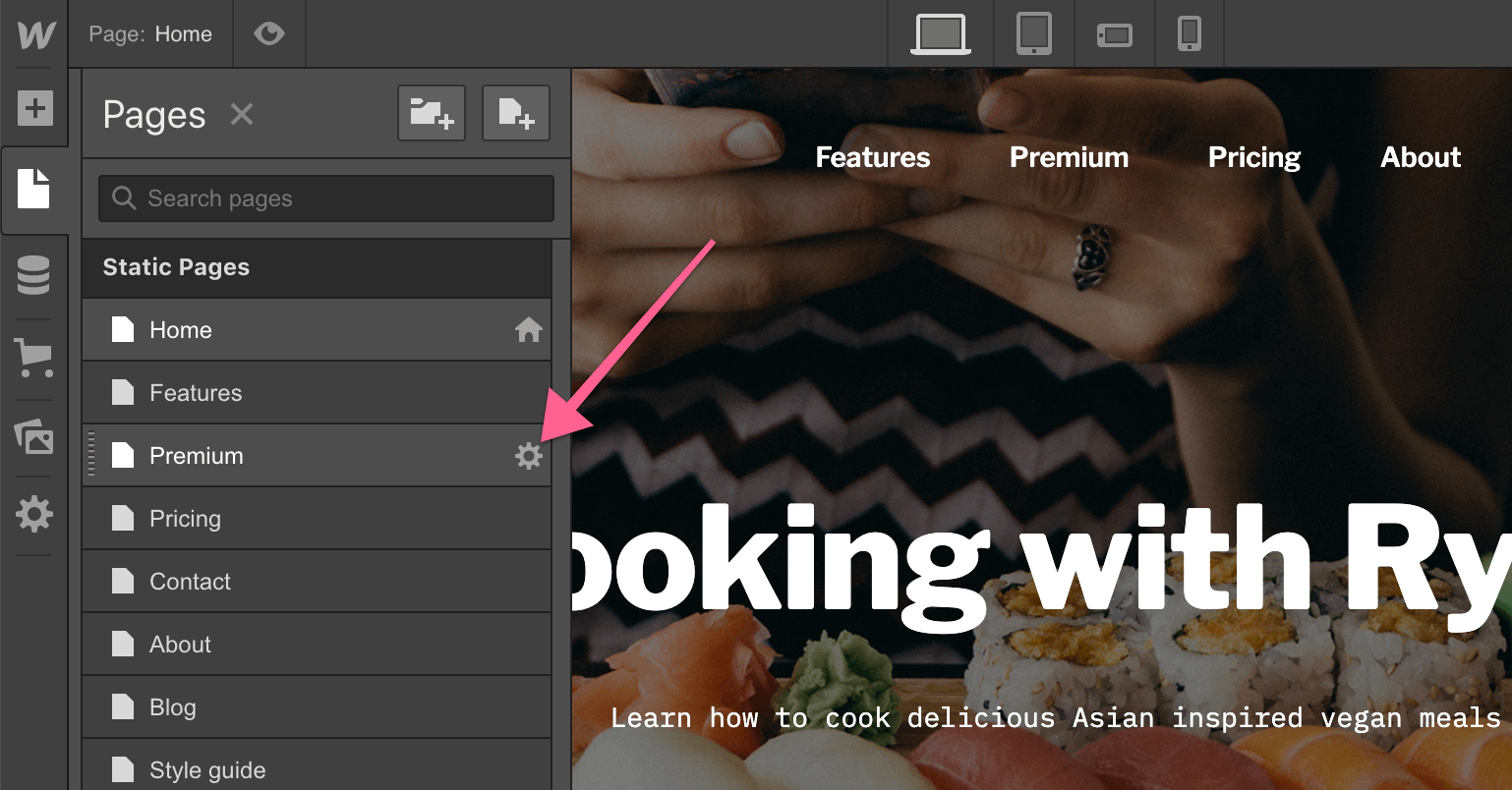Switch to desktop breakpoint view
This screenshot has width=1512, height=790.
[x=941, y=34]
